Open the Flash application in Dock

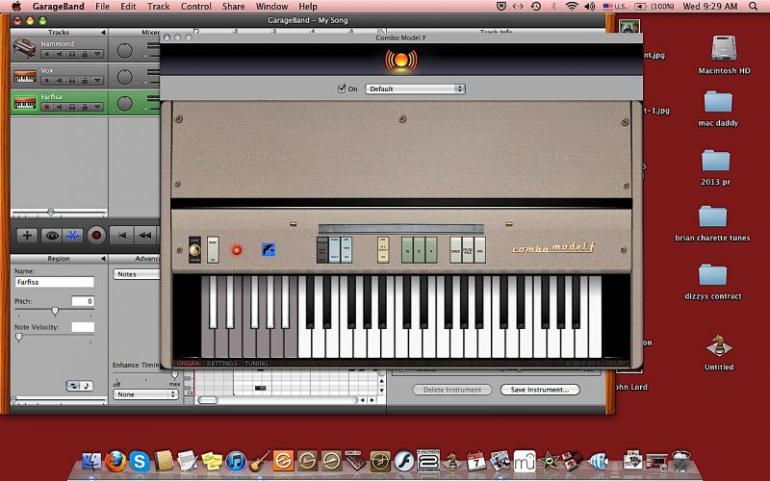click(405, 462)
